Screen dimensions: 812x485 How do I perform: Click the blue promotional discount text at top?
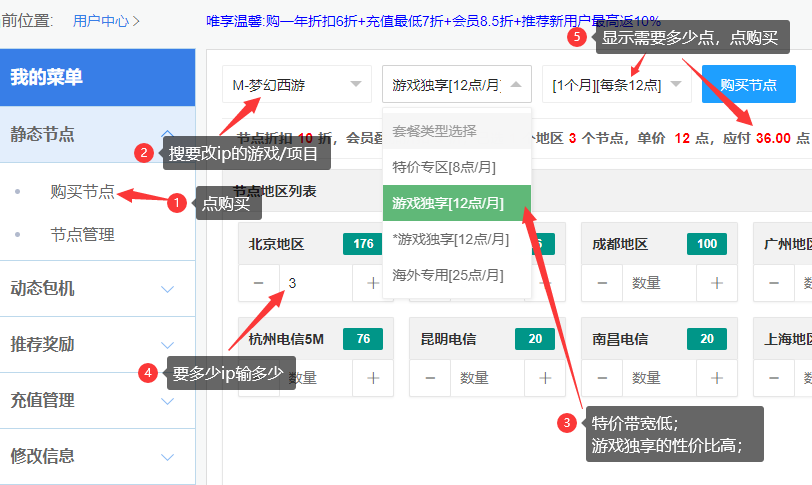tap(433, 21)
